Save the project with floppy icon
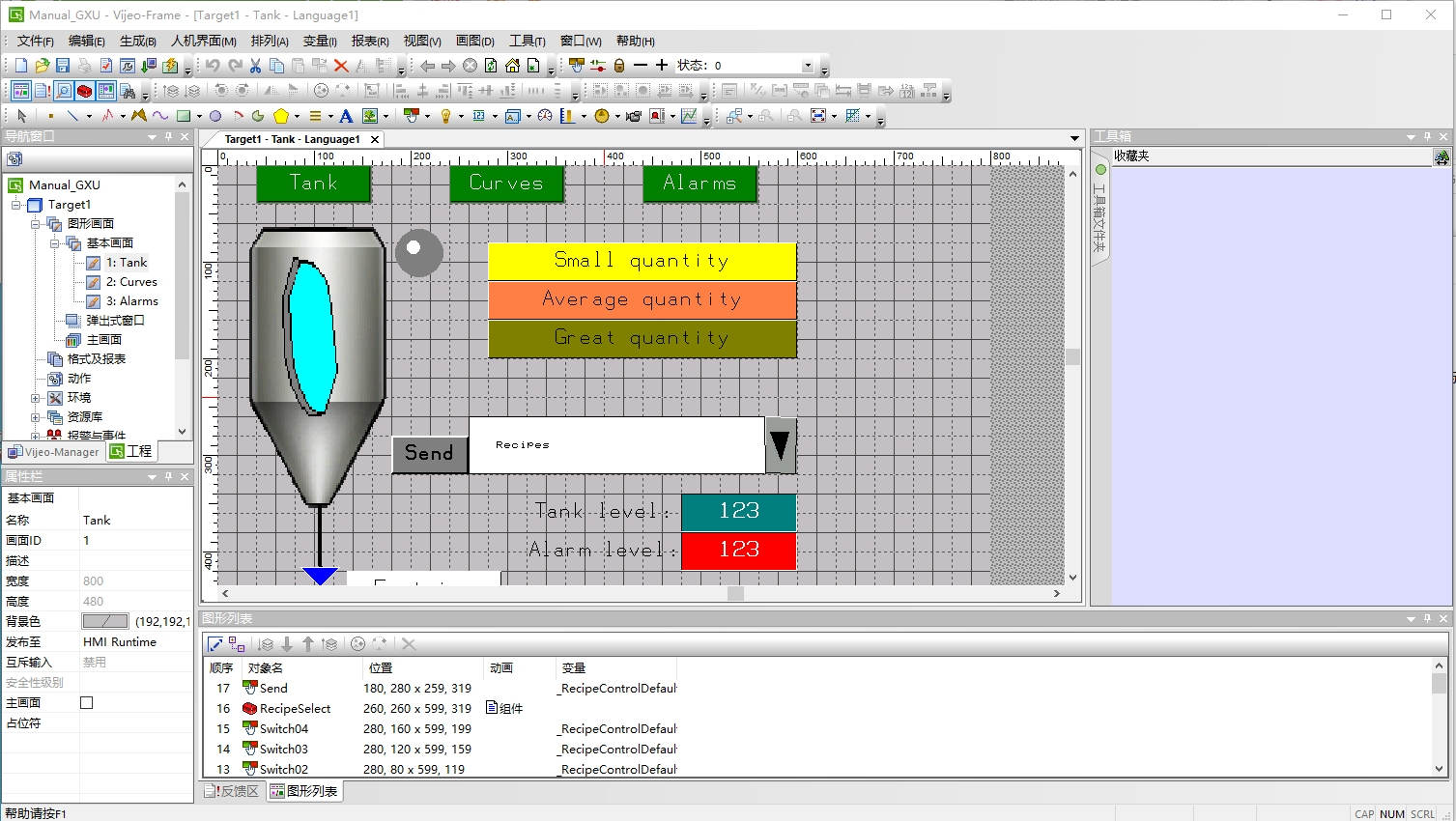The image size is (1456, 821). 63,66
